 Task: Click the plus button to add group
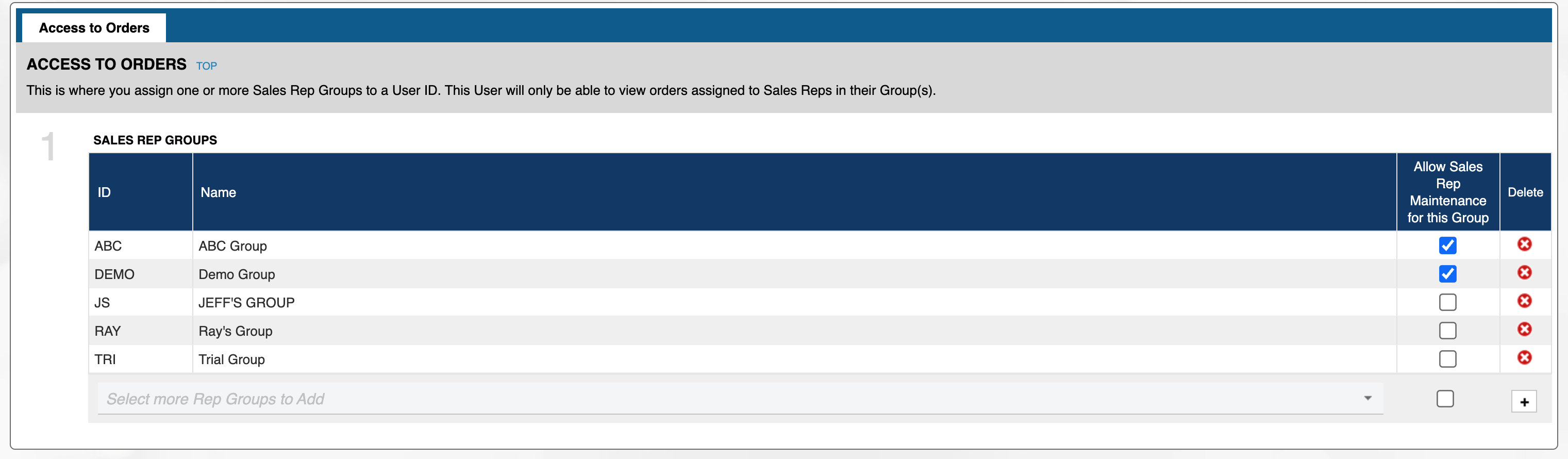coord(1524,402)
